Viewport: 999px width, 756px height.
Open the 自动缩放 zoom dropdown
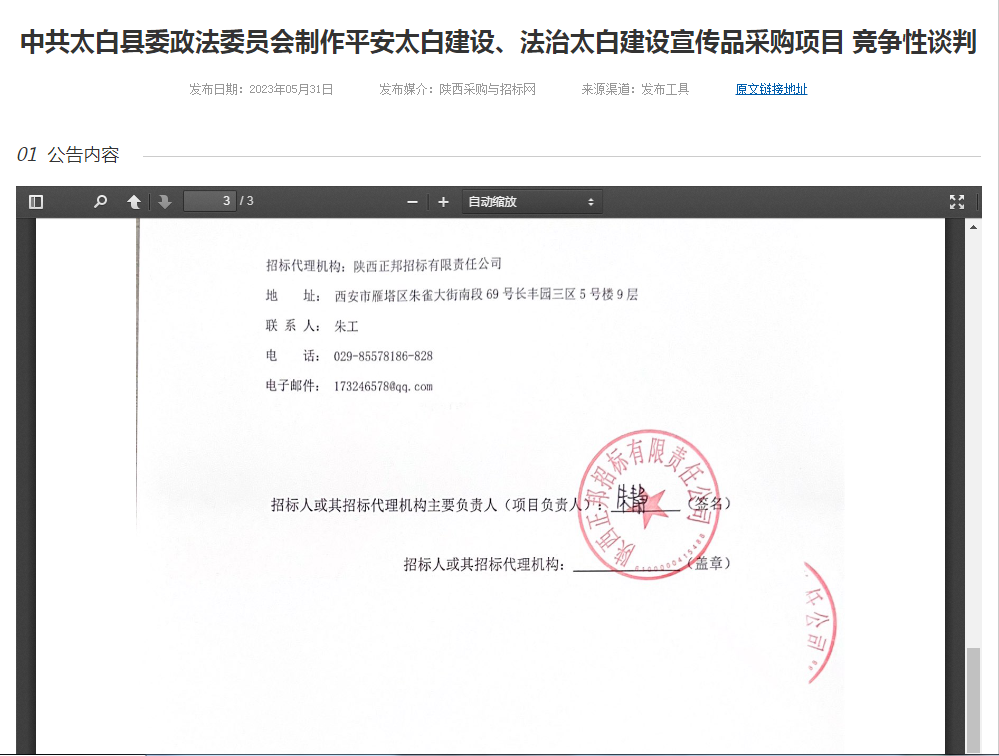pos(532,202)
